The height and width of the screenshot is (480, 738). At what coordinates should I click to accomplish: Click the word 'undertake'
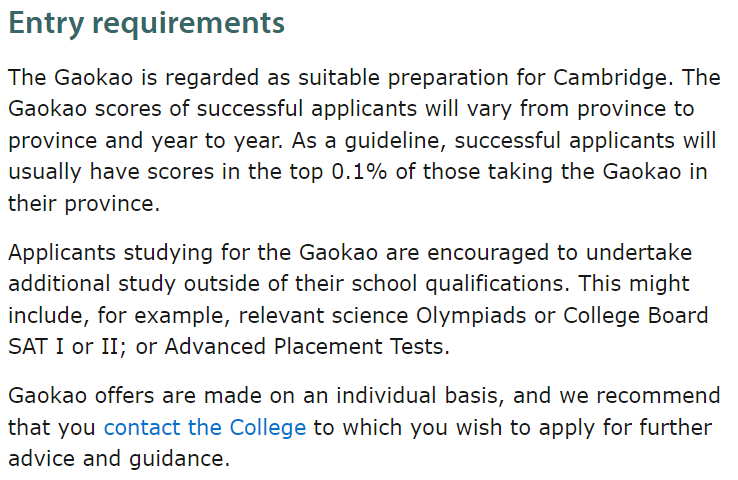point(639,253)
